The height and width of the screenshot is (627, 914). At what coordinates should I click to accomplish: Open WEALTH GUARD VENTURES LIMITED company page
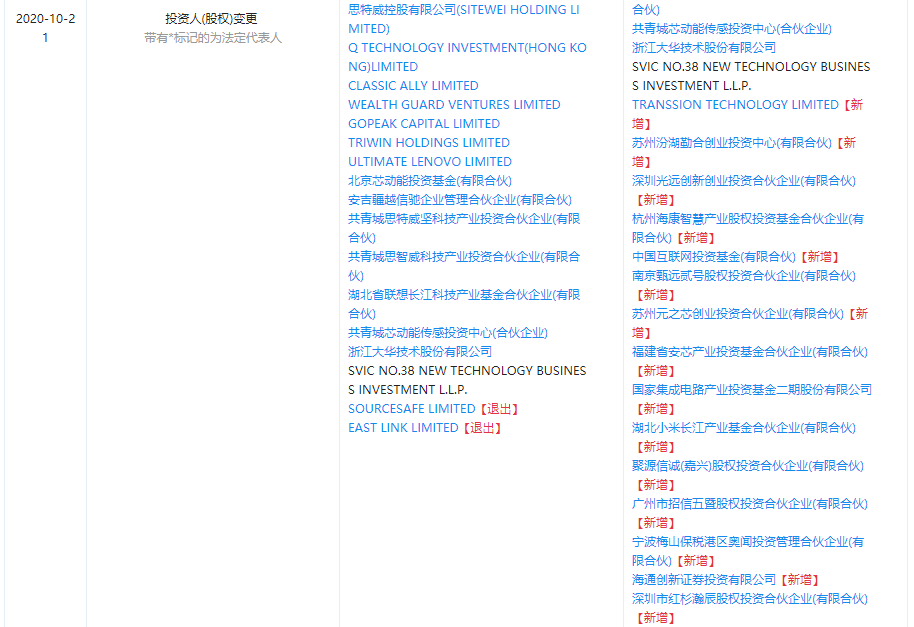[454, 105]
